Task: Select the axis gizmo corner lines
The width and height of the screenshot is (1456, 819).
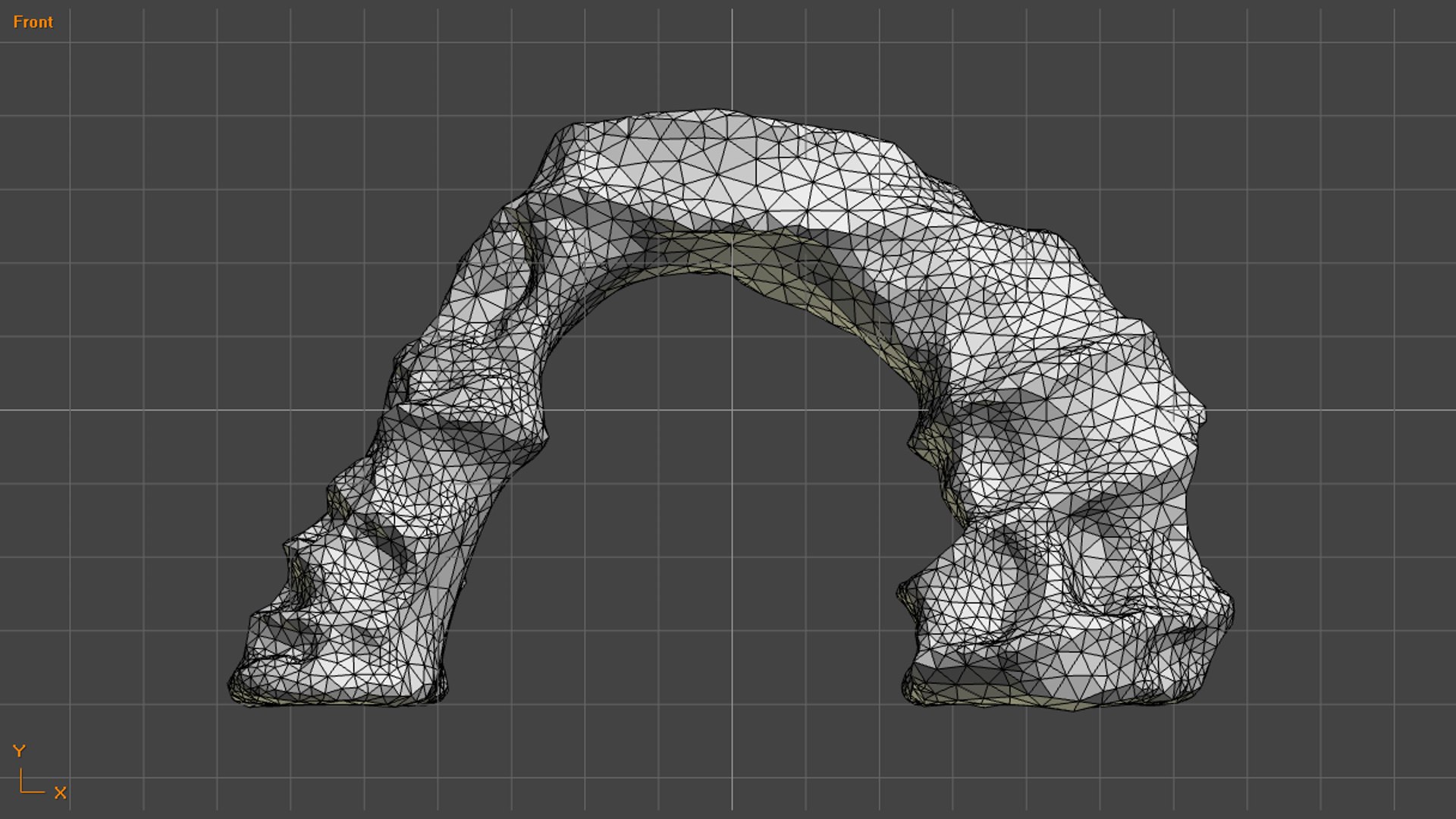Action: pyautogui.click(x=32, y=781)
